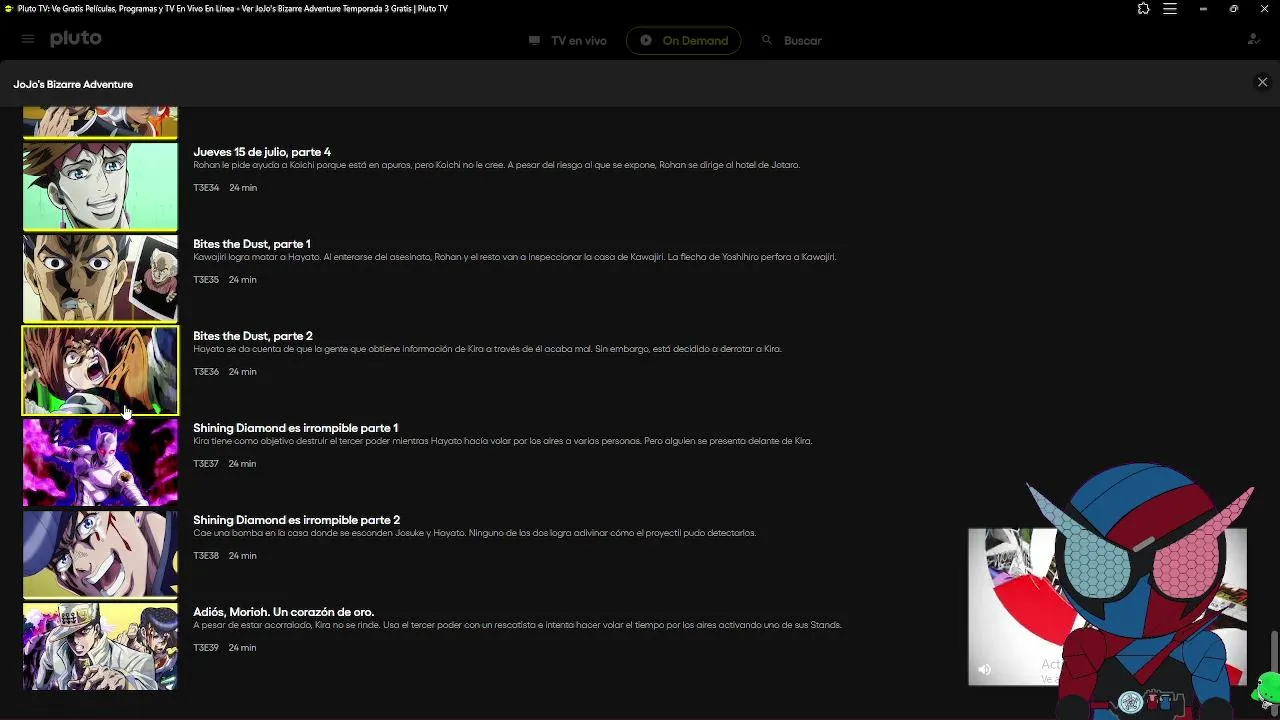Click description starting 'Kawajiri logra matar a Hayato'

pos(514,257)
